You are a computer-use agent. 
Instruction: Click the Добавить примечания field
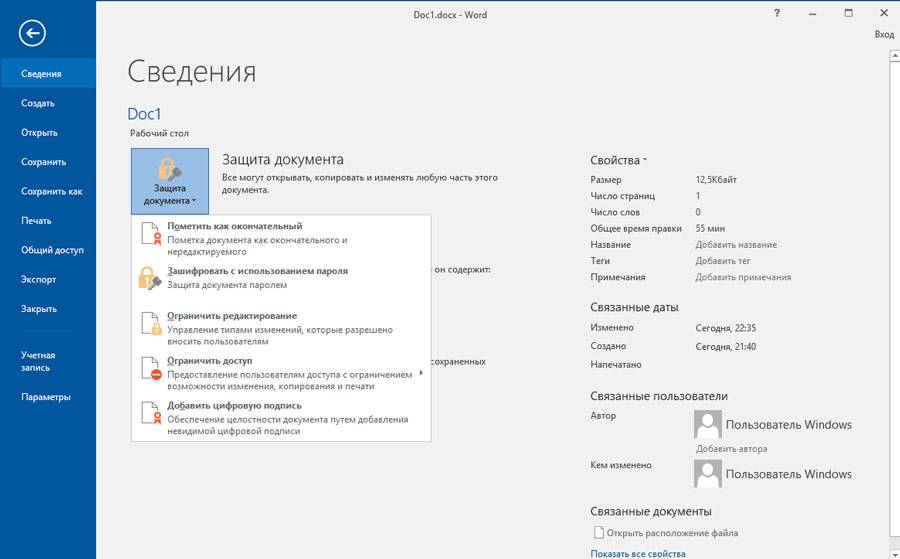743,277
